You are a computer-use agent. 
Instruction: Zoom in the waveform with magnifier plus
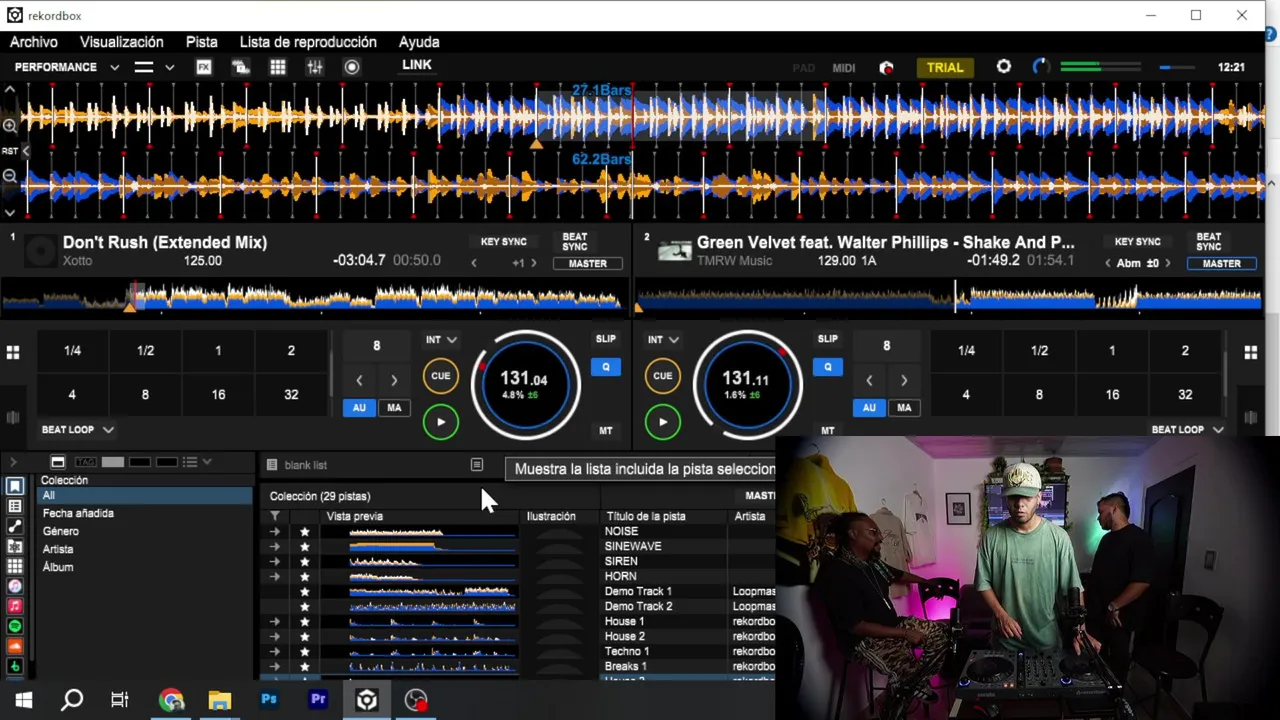[10, 126]
